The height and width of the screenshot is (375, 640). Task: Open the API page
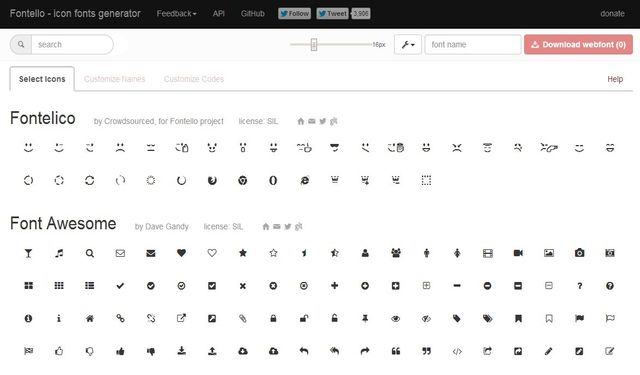pos(218,13)
